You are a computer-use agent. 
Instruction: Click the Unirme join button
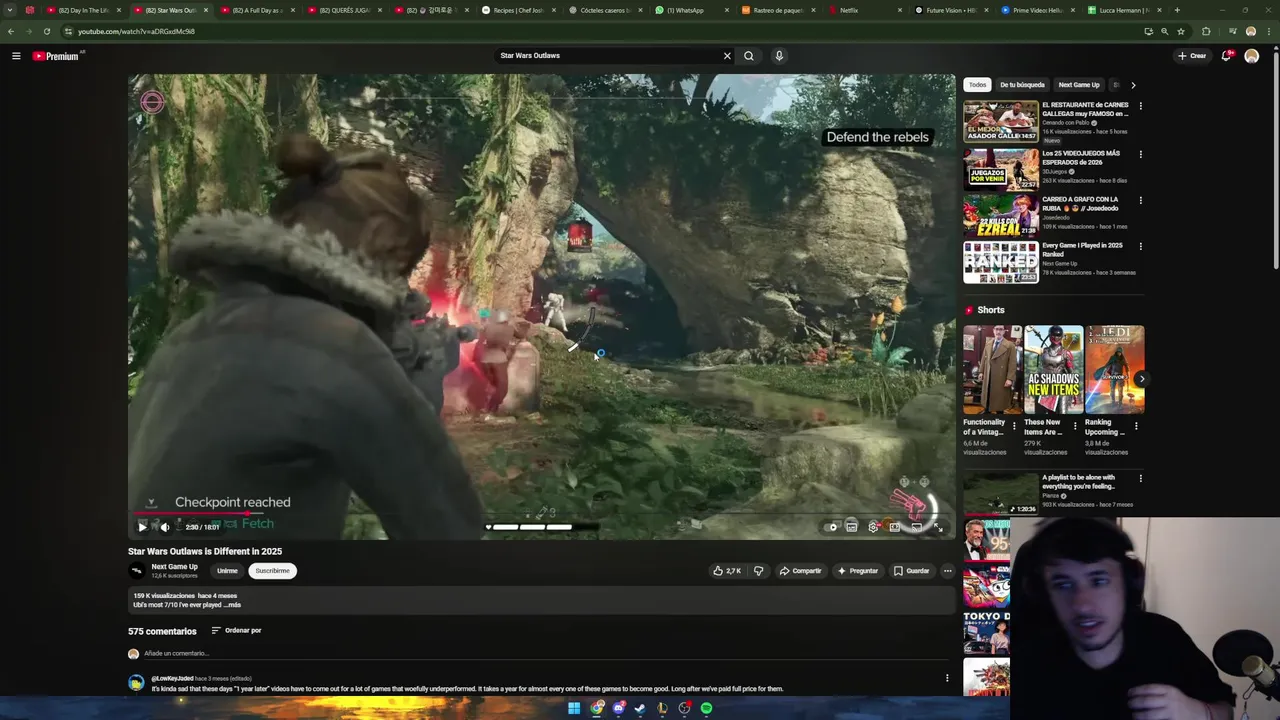tap(227, 571)
